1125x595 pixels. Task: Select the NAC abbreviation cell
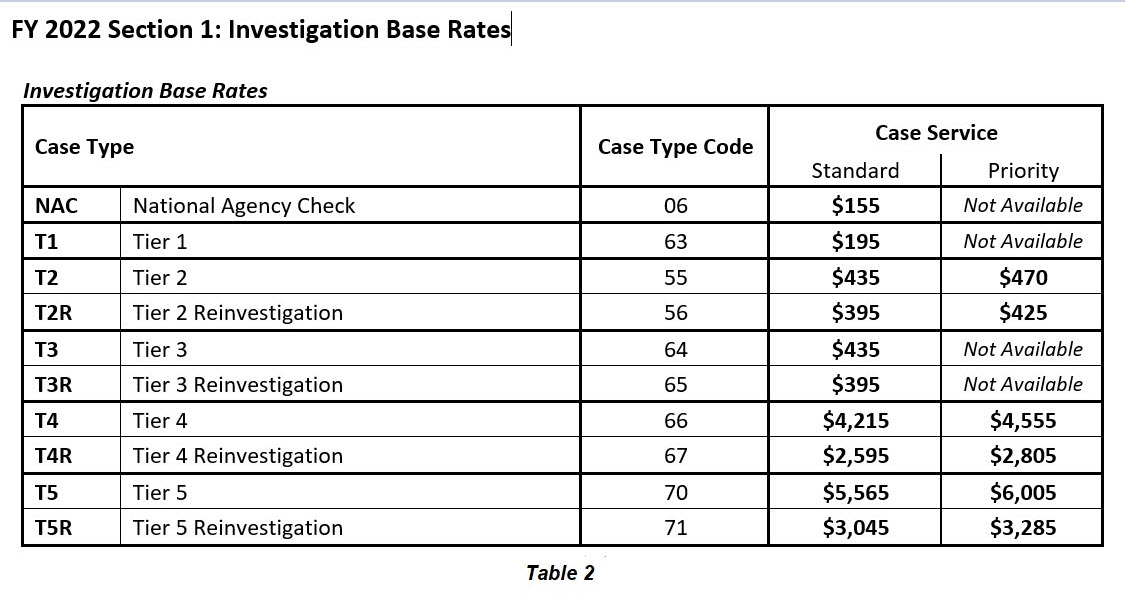(56, 206)
